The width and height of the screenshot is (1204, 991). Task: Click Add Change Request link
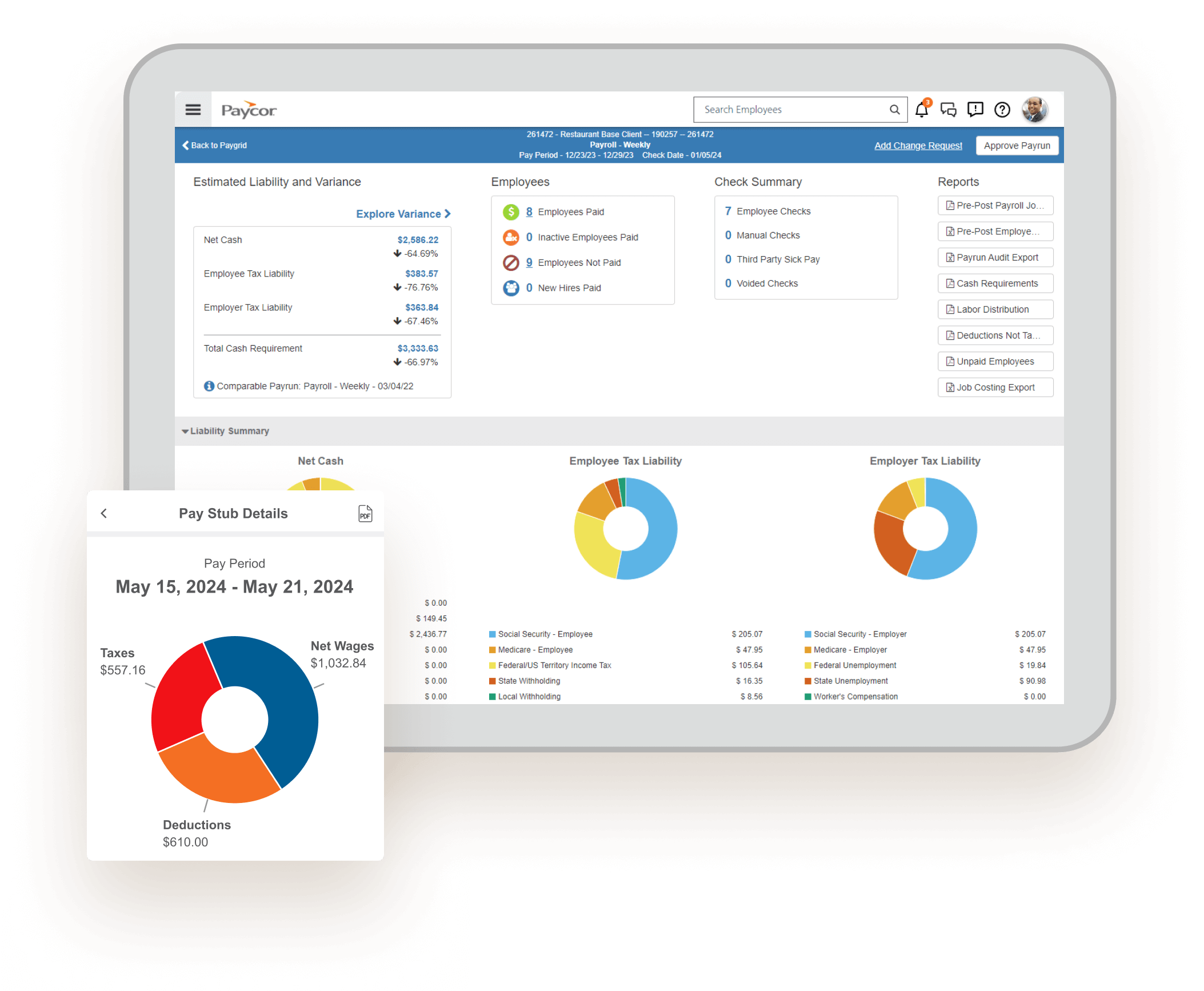[918, 146]
